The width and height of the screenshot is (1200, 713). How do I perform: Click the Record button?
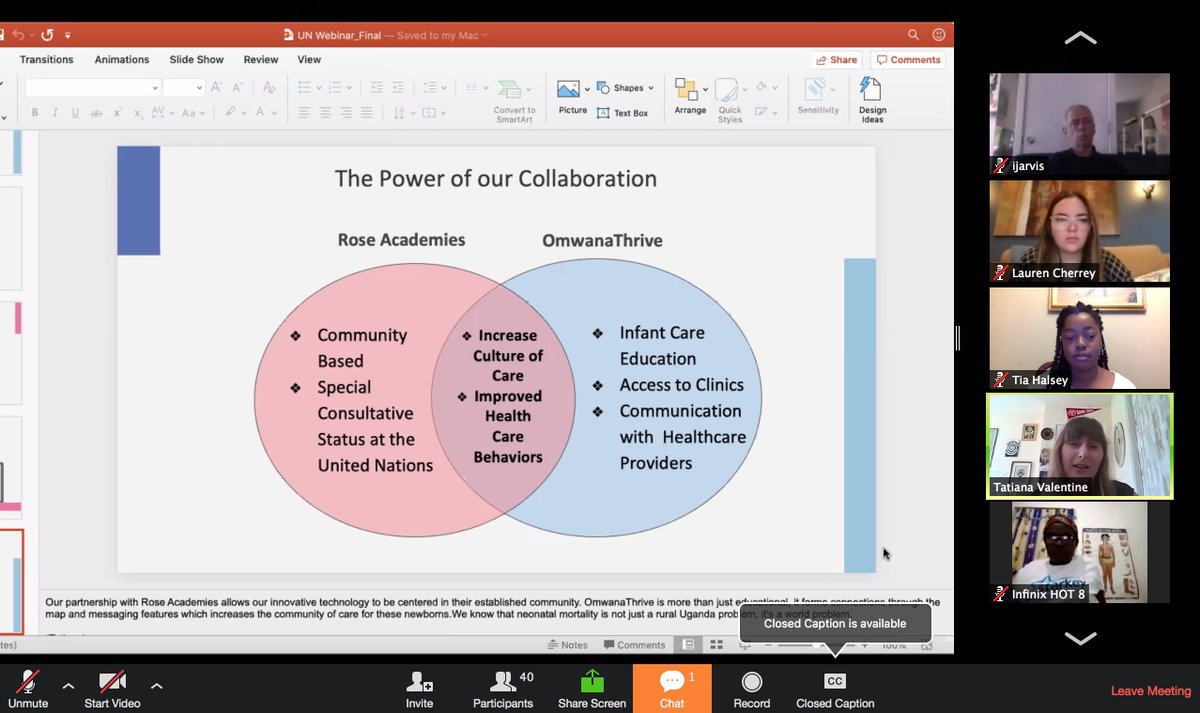752,690
